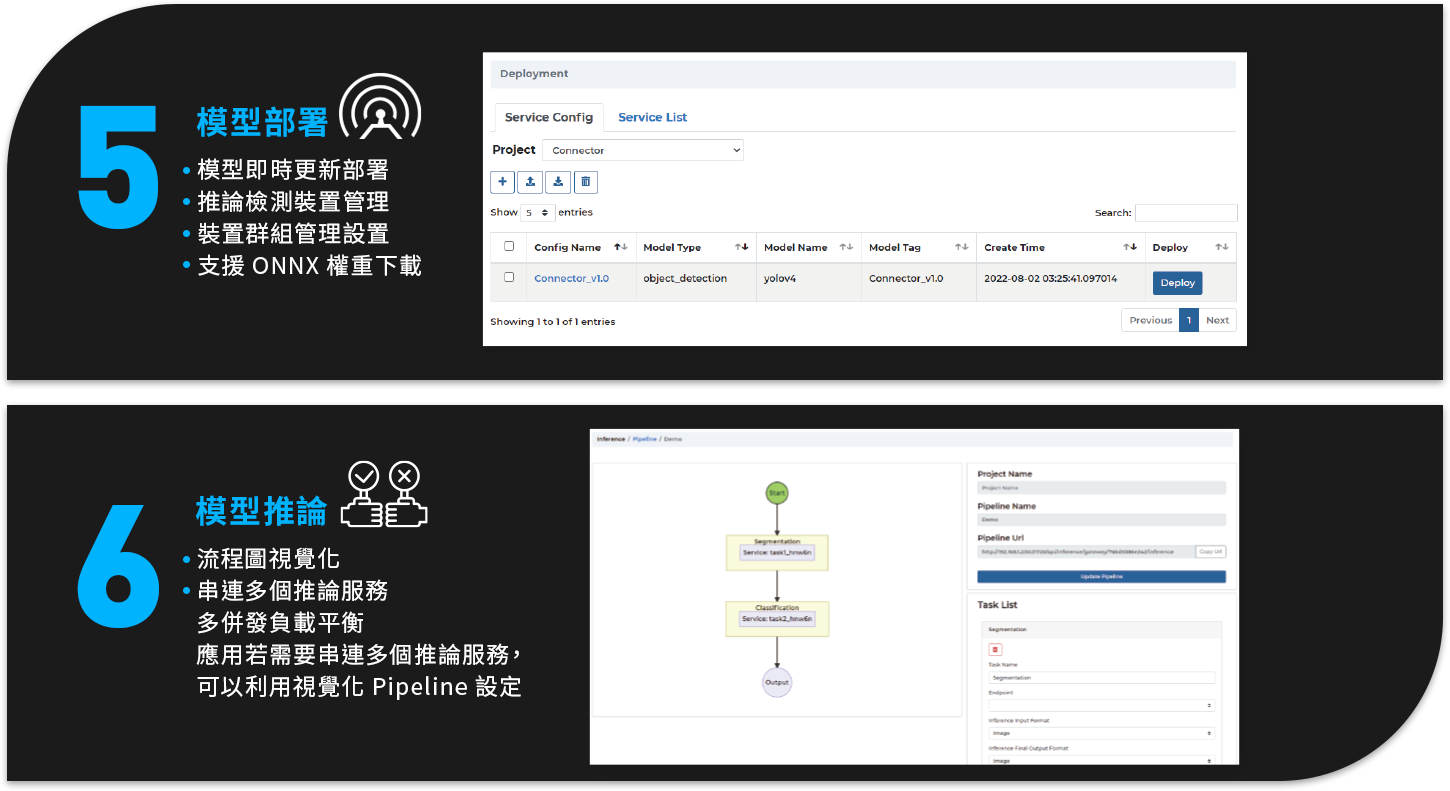
Task: Click the Update Pipeline button
Action: pyautogui.click(x=1101, y=577)
